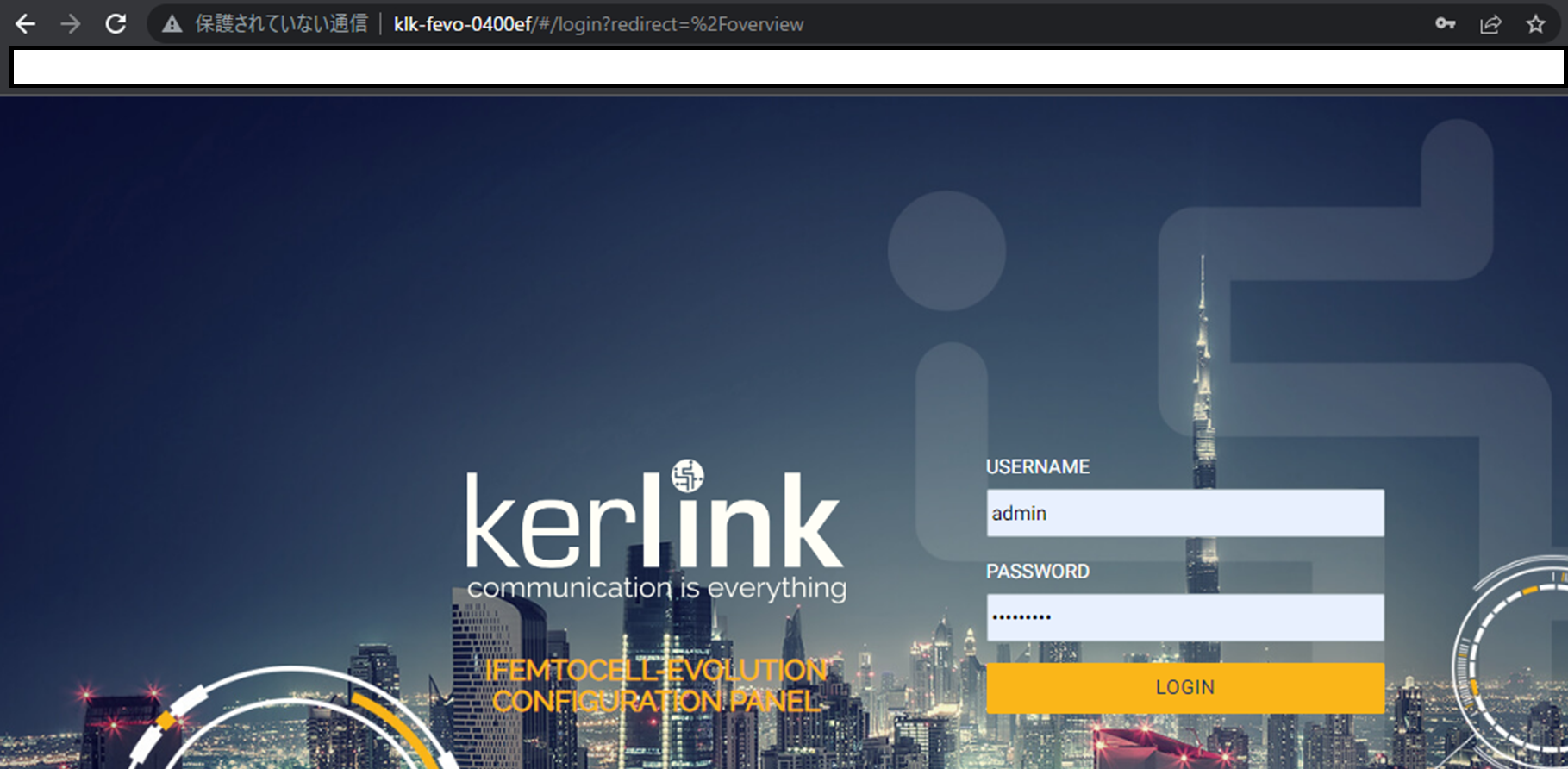Click the IFEMTOCELL-EVOLUTION CONFIGURATION PANEL title
The width and height of the screenshot is (1568, 769).
click(656, 685)
